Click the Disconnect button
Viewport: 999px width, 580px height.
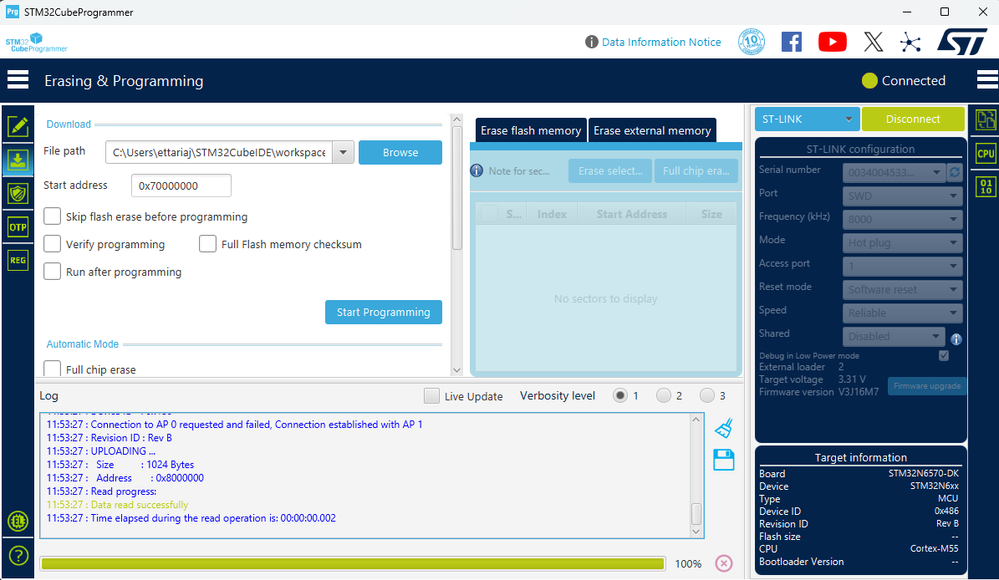pos(912,119)
